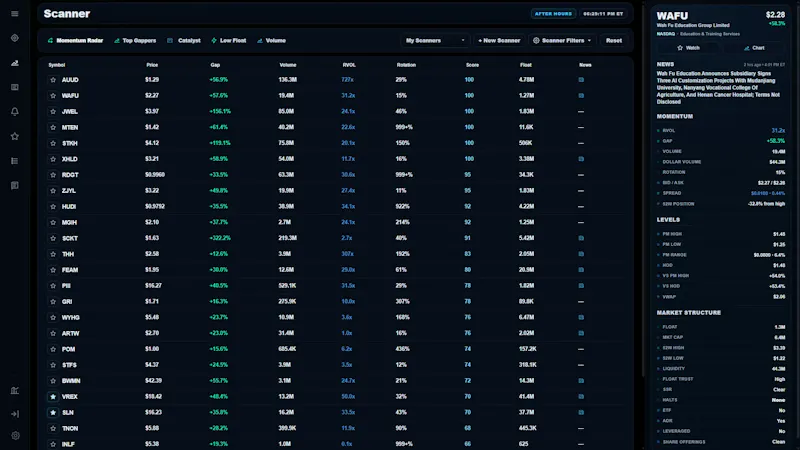Sort table by Rotation column
This screenshot has width=800, height=450.
point(406,65)
